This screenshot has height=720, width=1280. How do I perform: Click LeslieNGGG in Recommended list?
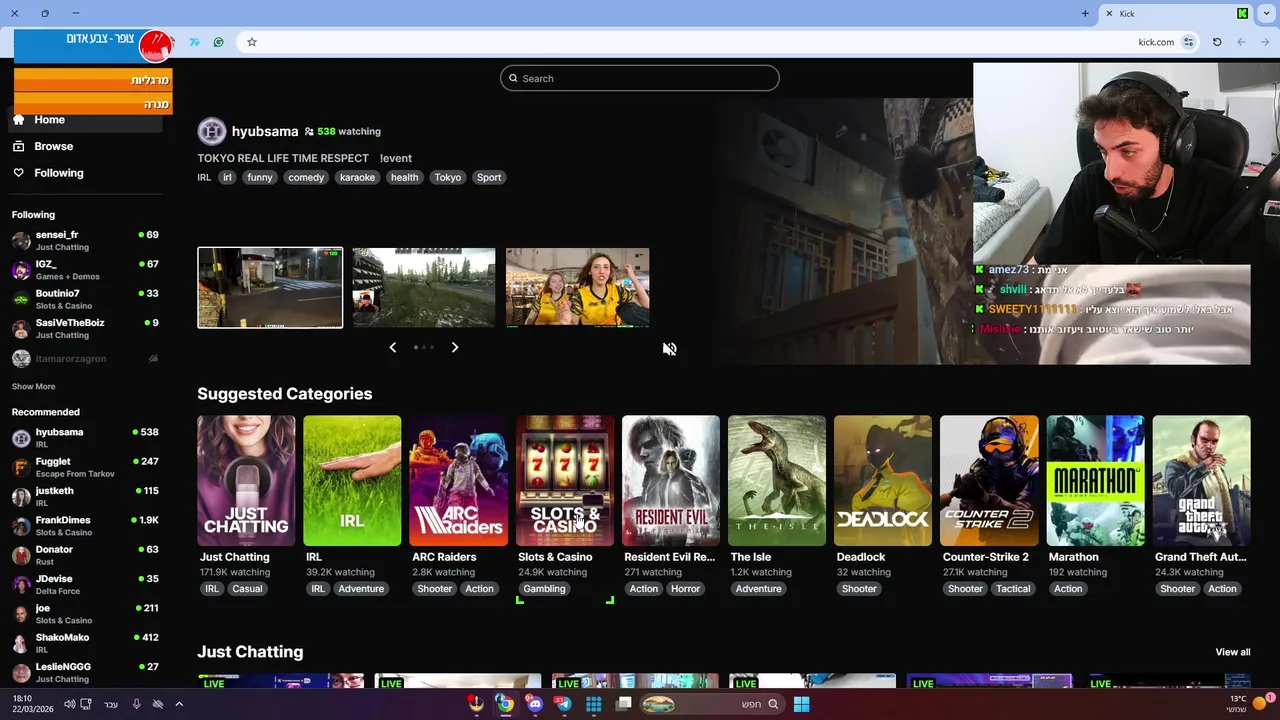[86, 672]
